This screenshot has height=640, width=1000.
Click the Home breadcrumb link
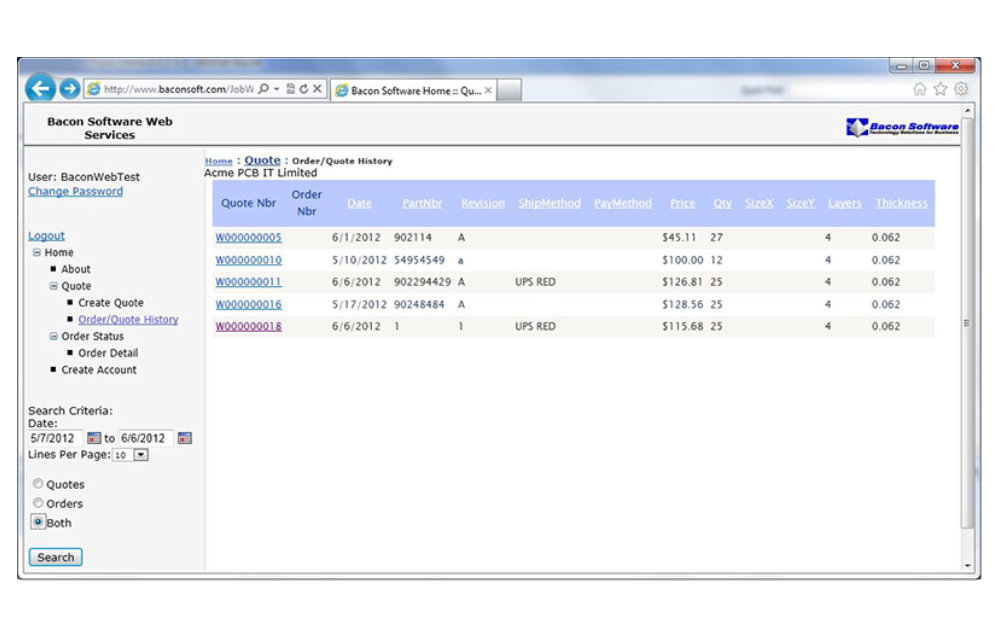click(x=218, y=161)
